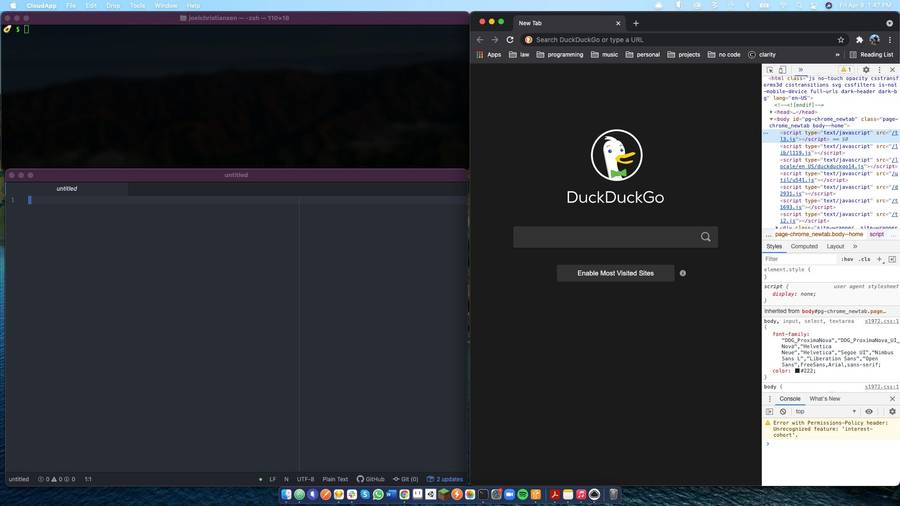Show more DevTools style tabs chevron

click(855, 246)
